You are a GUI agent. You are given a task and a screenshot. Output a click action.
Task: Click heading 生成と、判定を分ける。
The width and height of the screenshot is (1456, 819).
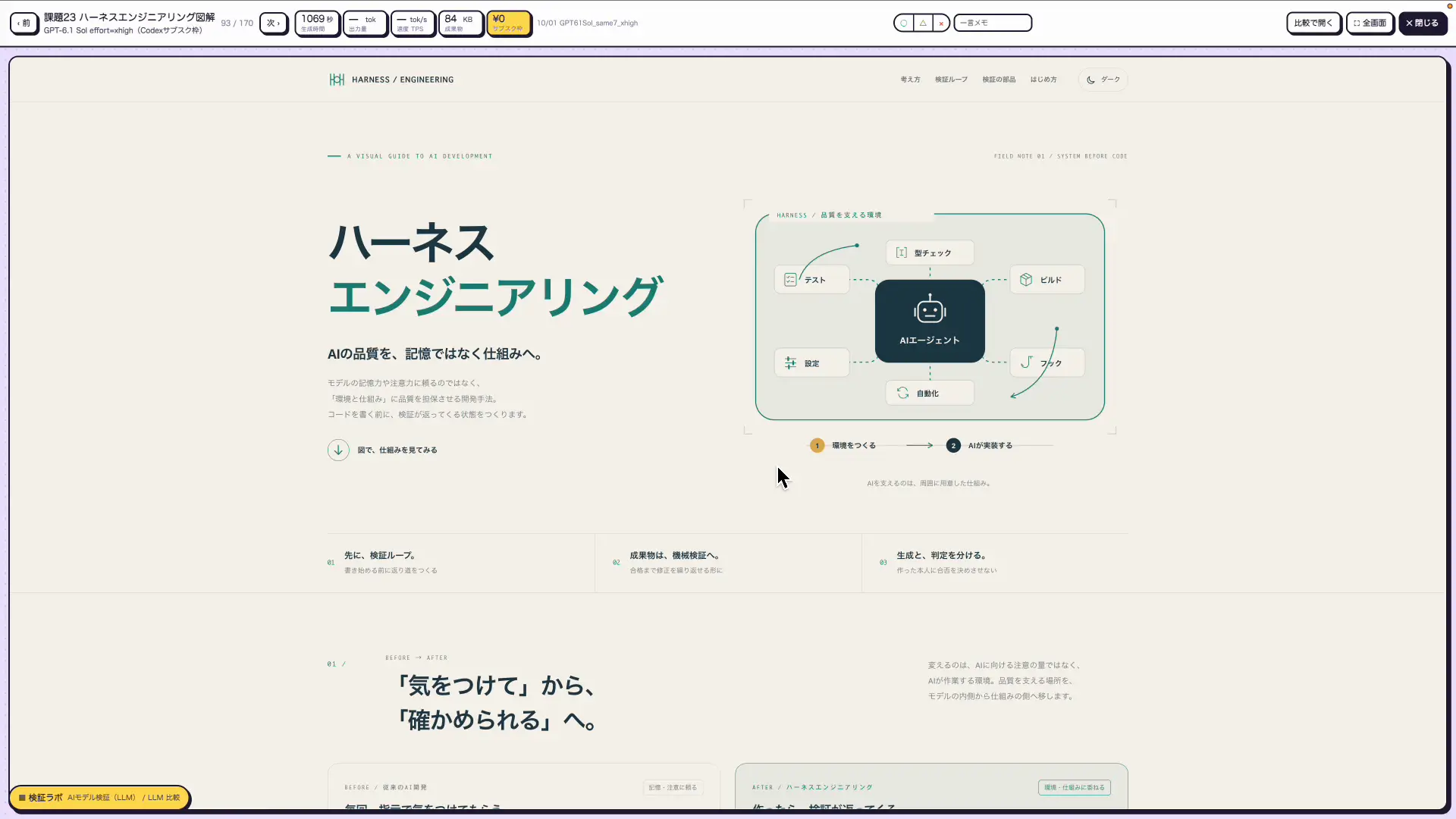pos(941,555)
